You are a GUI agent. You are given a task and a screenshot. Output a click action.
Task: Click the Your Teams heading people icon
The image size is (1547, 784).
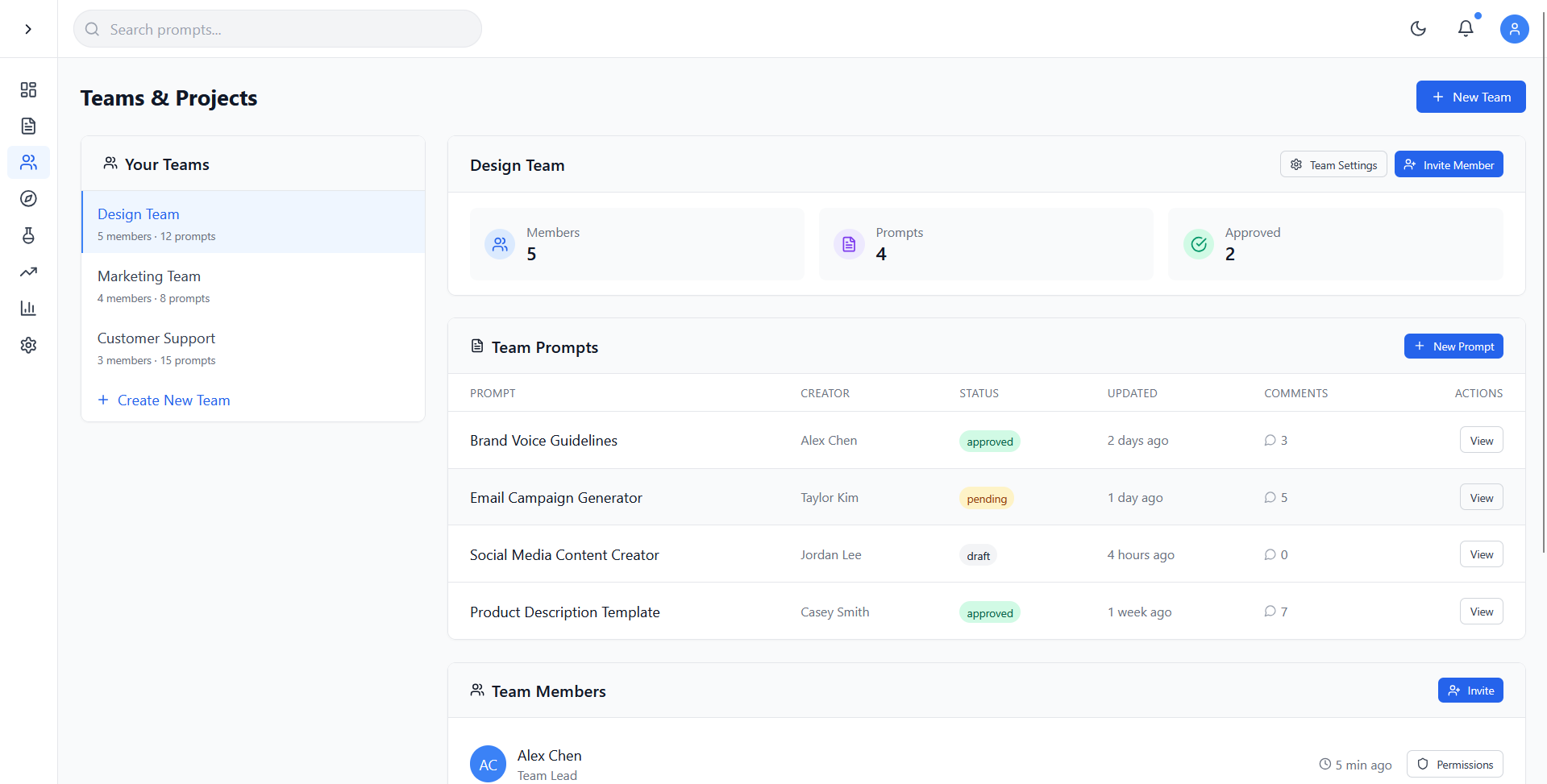click(x=110, y=164)
